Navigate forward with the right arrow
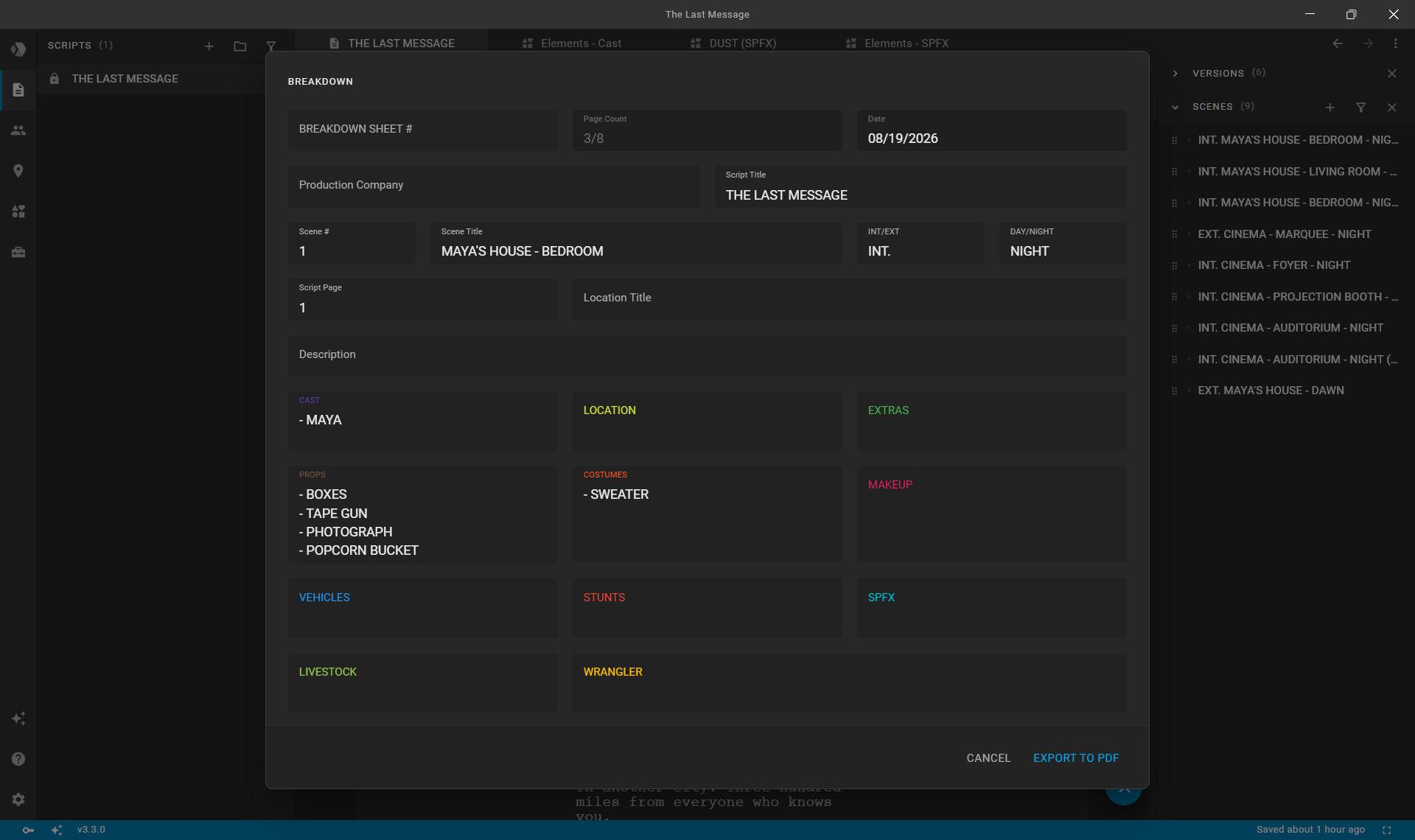 (1368, 43)
